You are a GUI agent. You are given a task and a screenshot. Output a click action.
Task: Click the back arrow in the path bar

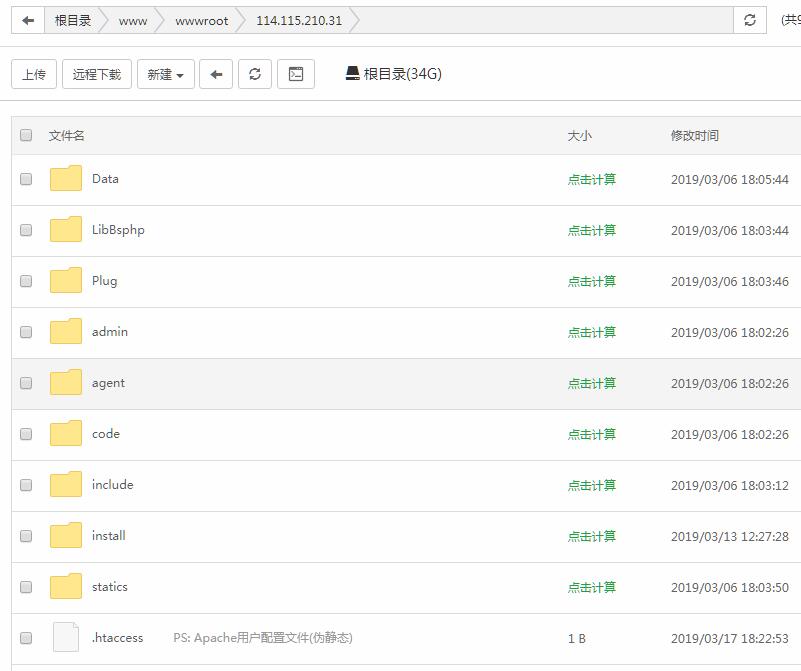pyautogui.click(x=28, y=20)
